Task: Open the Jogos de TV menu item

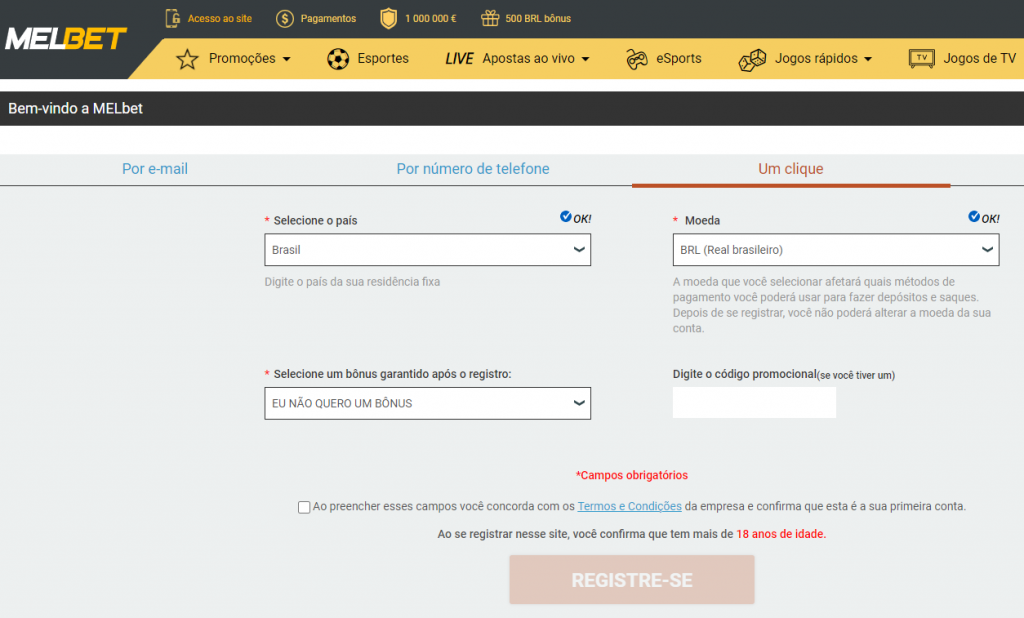Action: [980, 58]
